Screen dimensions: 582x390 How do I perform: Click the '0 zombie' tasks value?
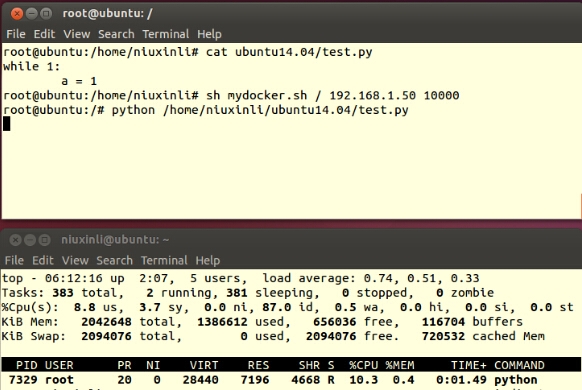pyautogui.click(x=465, y=293)
